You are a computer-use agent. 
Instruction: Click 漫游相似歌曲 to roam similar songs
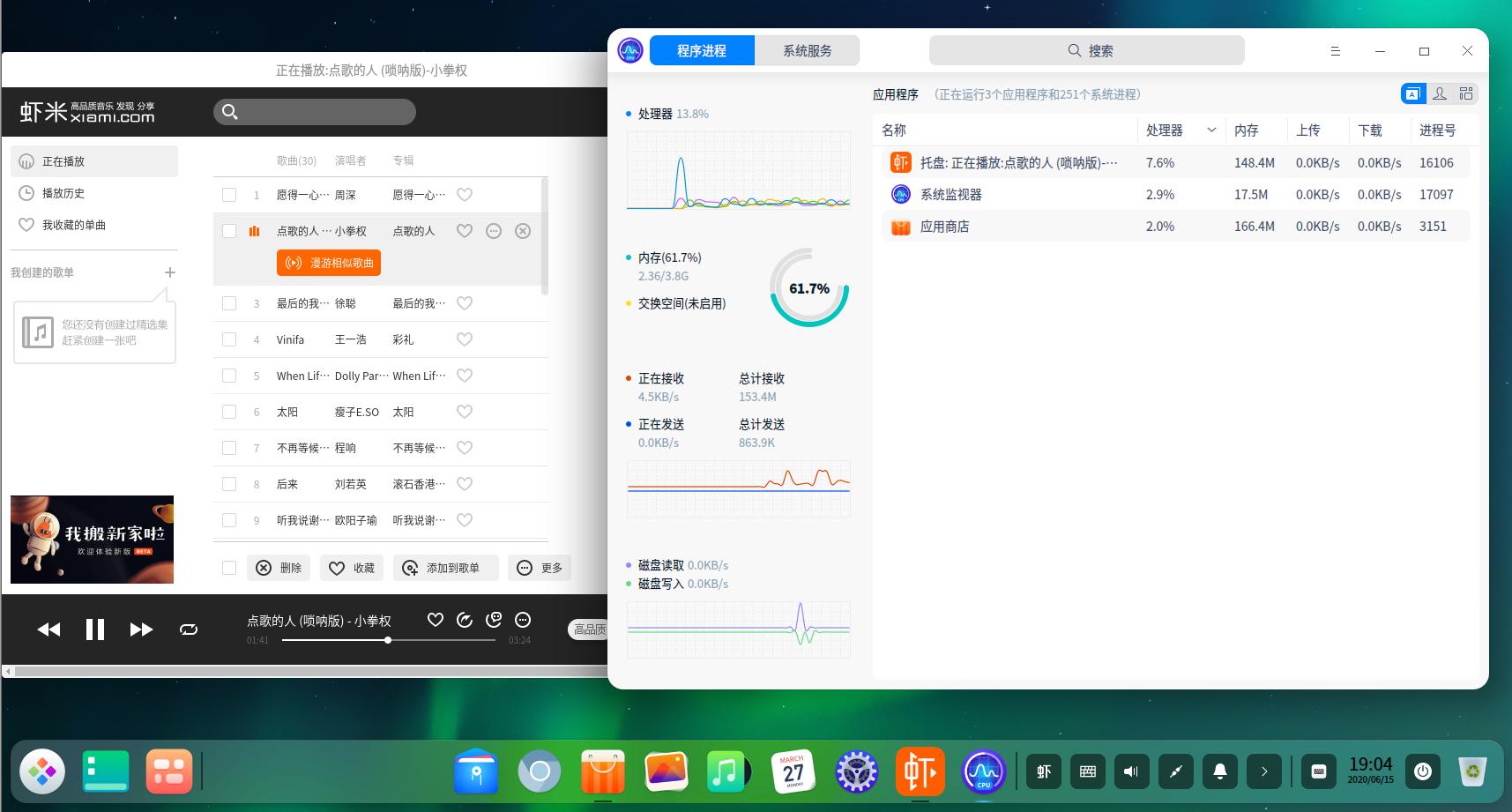click(328, 262)
